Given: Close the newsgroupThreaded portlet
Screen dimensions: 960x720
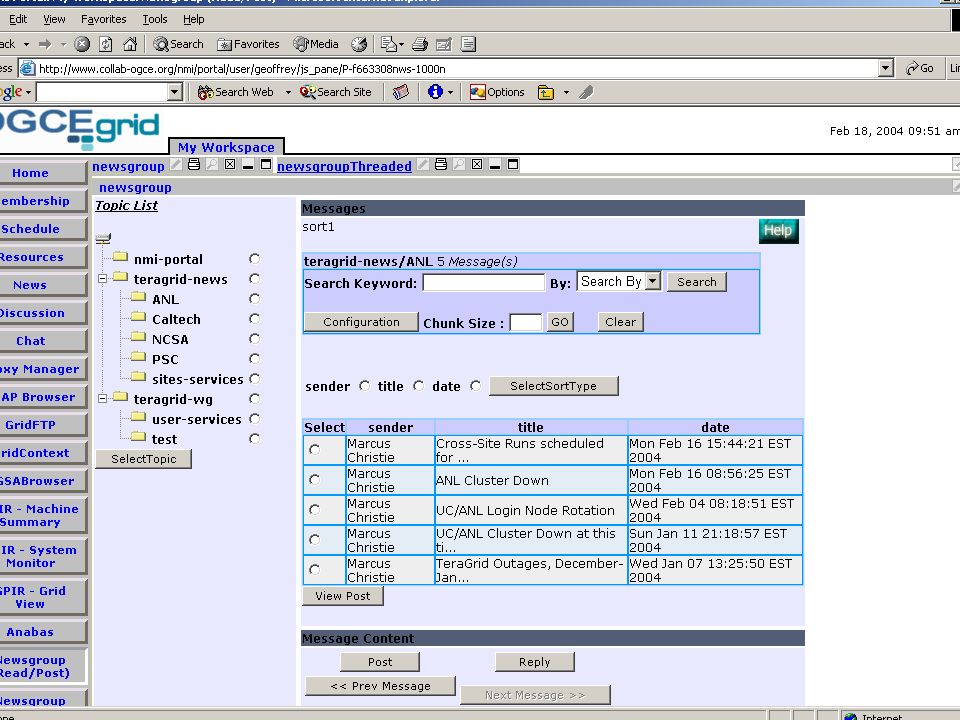Looking at the screenshot, I should (477, 164).
